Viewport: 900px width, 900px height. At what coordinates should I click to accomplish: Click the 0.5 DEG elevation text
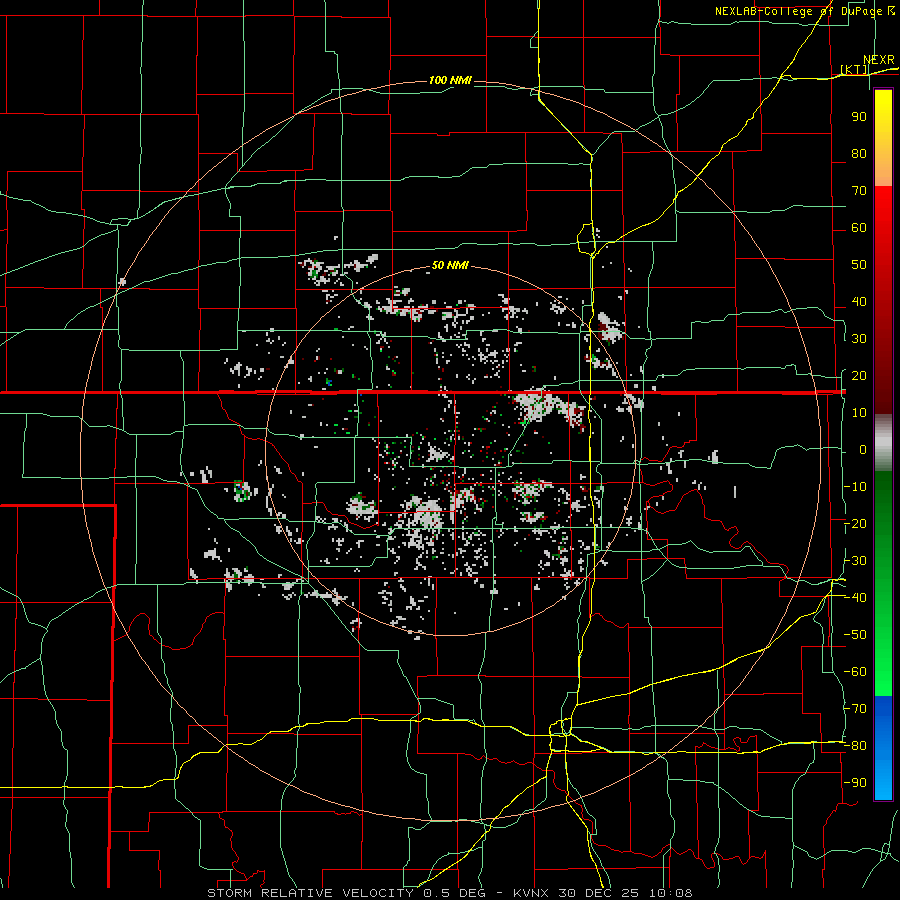point(455,893)
